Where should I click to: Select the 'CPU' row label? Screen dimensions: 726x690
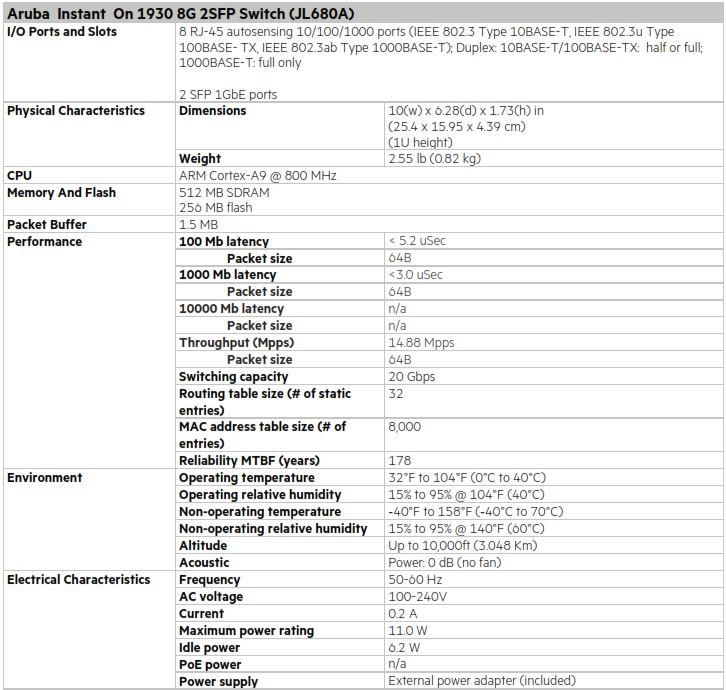(19, 176)
